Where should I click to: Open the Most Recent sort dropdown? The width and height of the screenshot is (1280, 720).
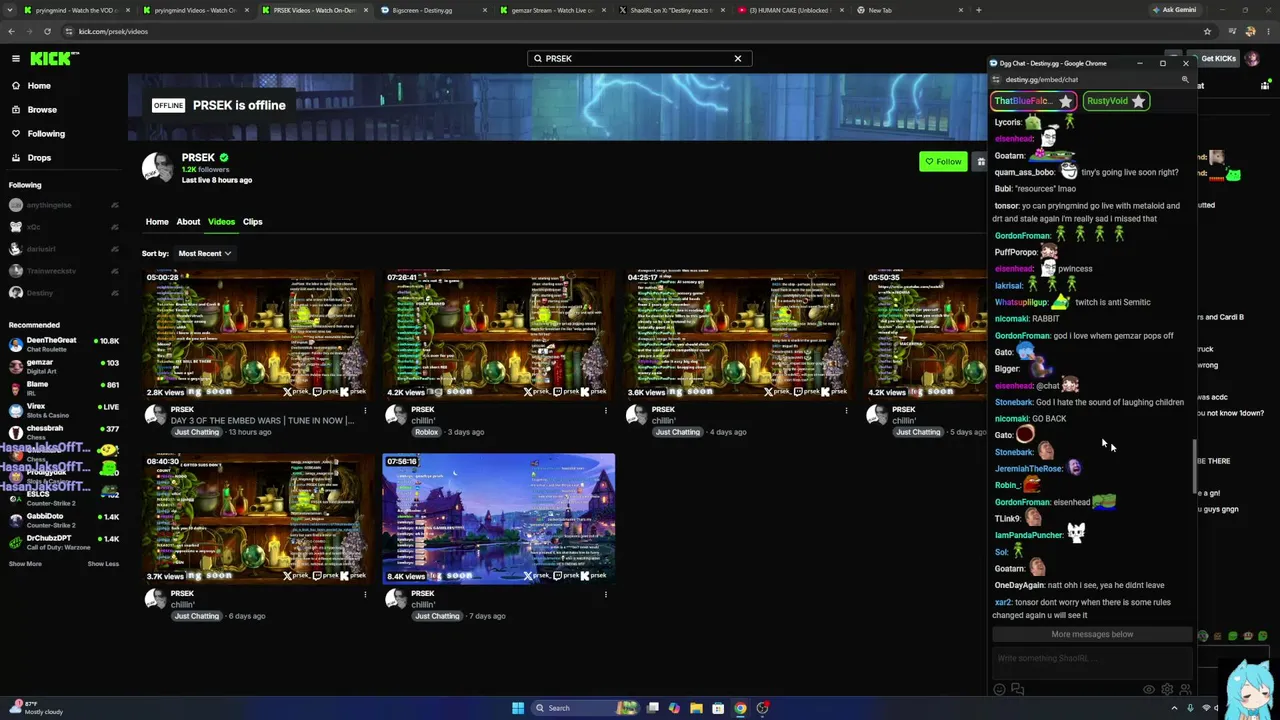pyautogui.click(x=204, y=254)
